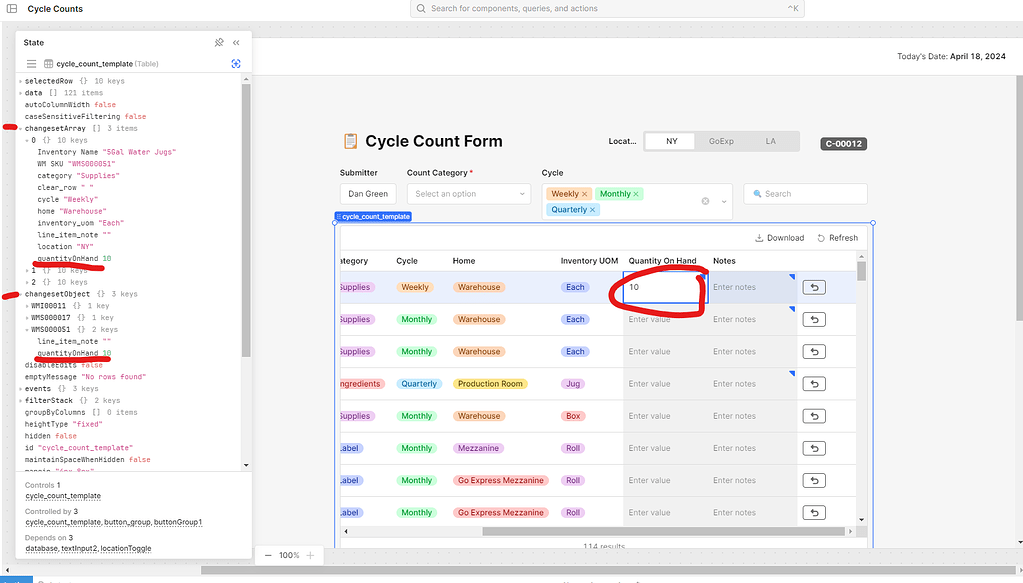Viewport: 1023px width, 583px height.
Task: Collapse the State panel with double chevron
Action: coord(236,42)
